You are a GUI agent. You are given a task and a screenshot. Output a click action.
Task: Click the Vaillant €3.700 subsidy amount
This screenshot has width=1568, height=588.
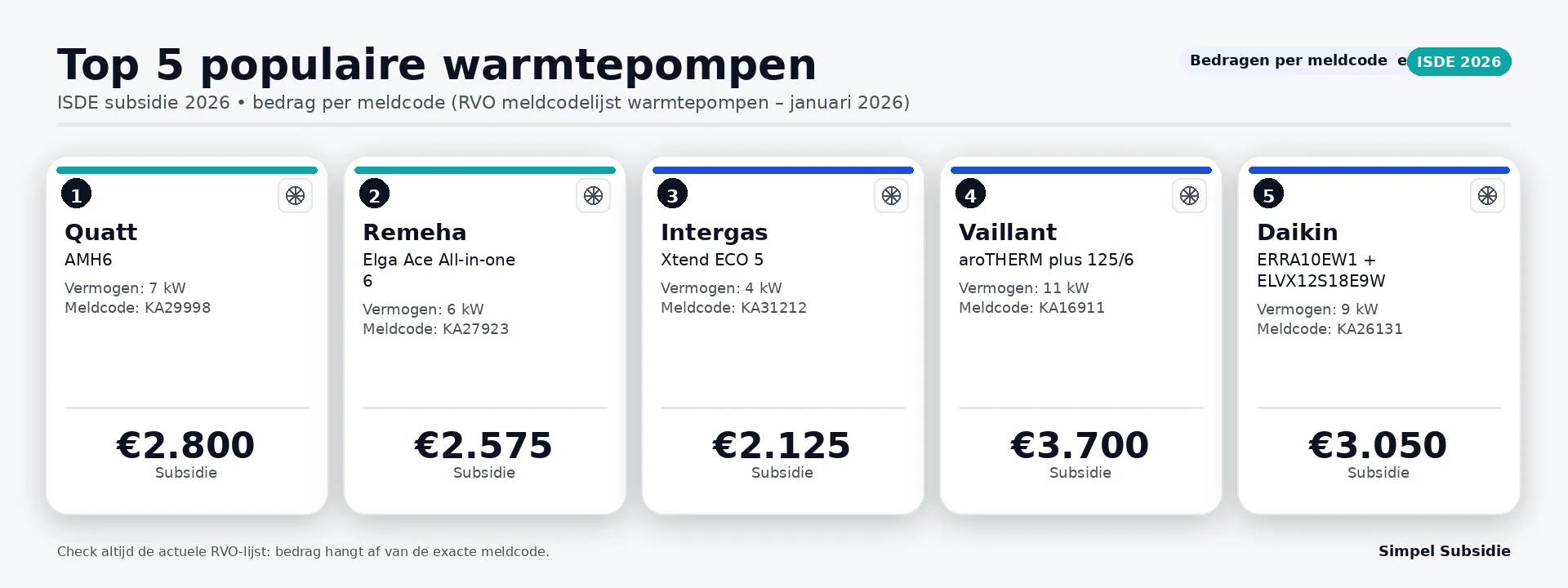pos(1080,446)
